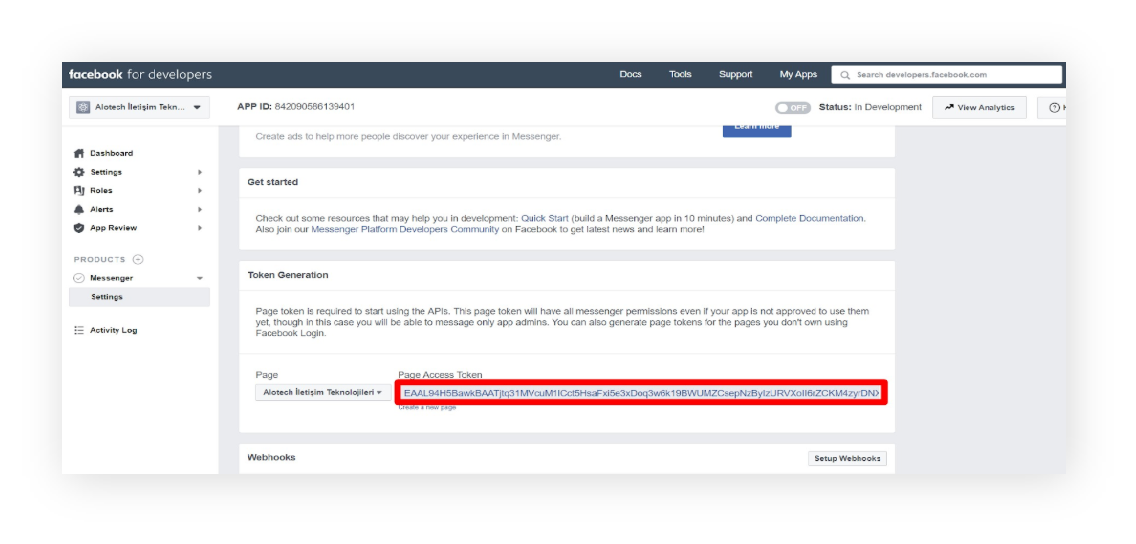Click the add product plus icon
This screenshot has height=544, width=1136.
point(138,259)
